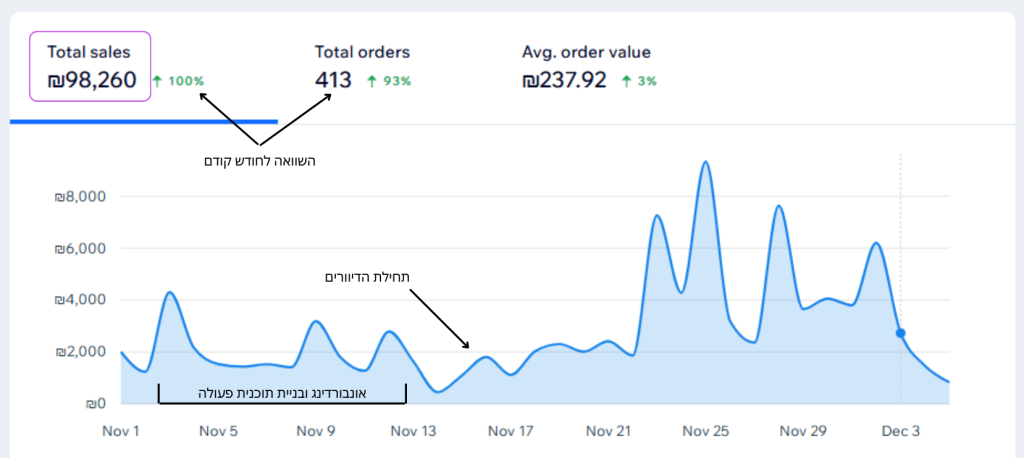Click the Nov 21 date axis label

[x=609, y=432]
